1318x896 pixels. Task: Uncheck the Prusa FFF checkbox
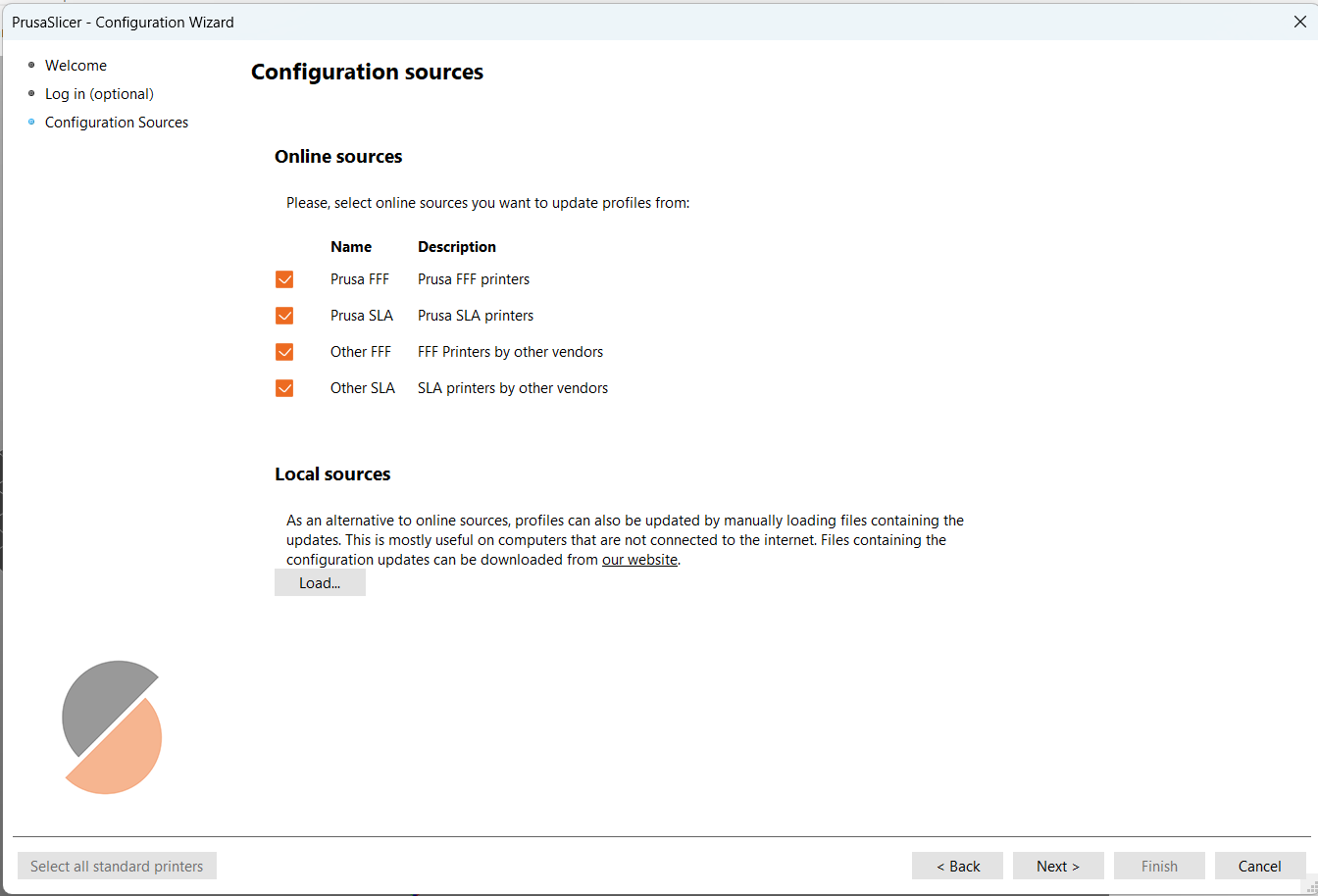coord(284,279)
